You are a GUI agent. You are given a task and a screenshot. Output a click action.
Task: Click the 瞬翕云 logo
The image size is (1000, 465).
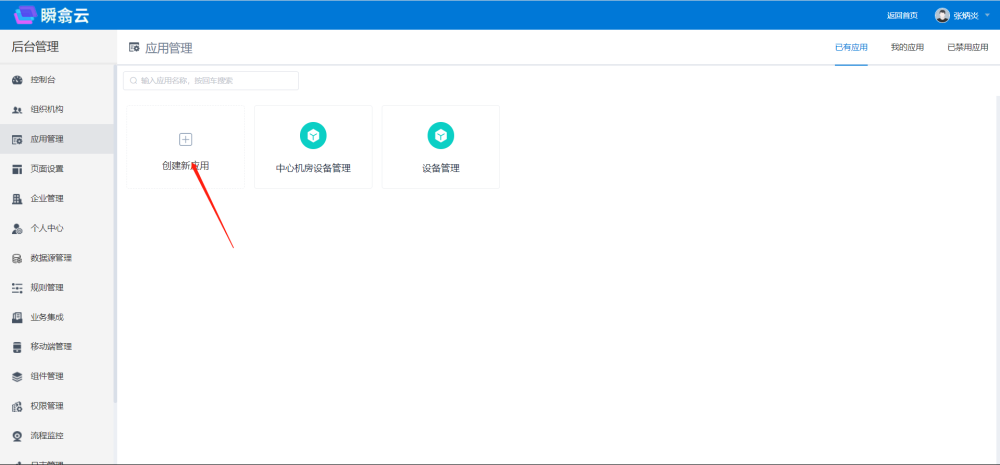(x=50, y=15)
